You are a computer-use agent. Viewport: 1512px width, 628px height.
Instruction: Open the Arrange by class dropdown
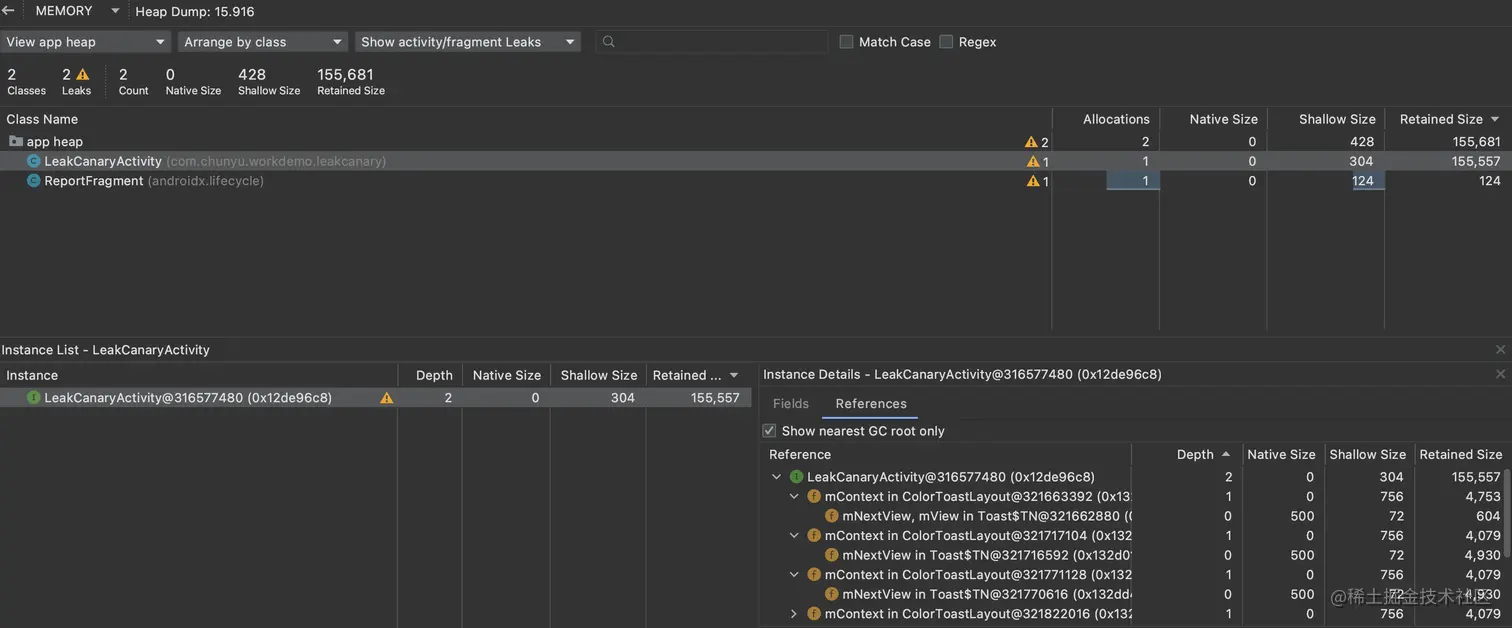pyautogui.click(x=263, y=42)
